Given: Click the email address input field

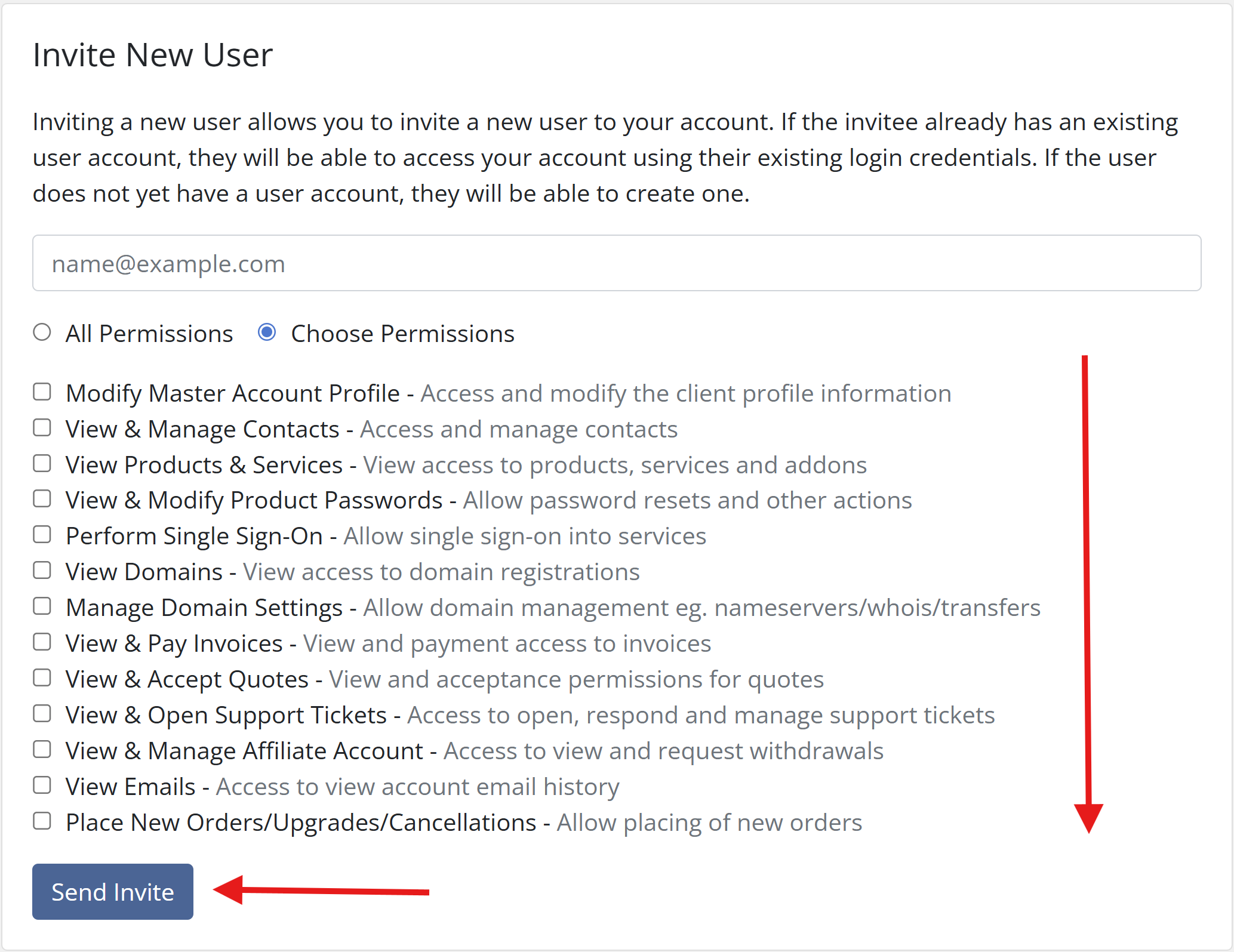Looking at the screenshot, I should 616,263.
